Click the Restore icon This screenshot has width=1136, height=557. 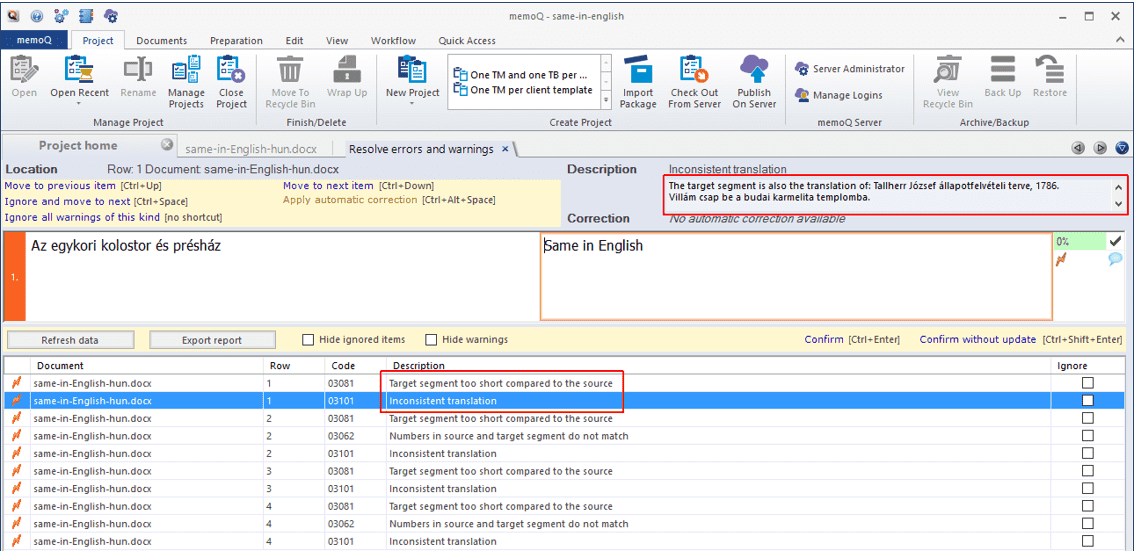[x=1050, y=71]
